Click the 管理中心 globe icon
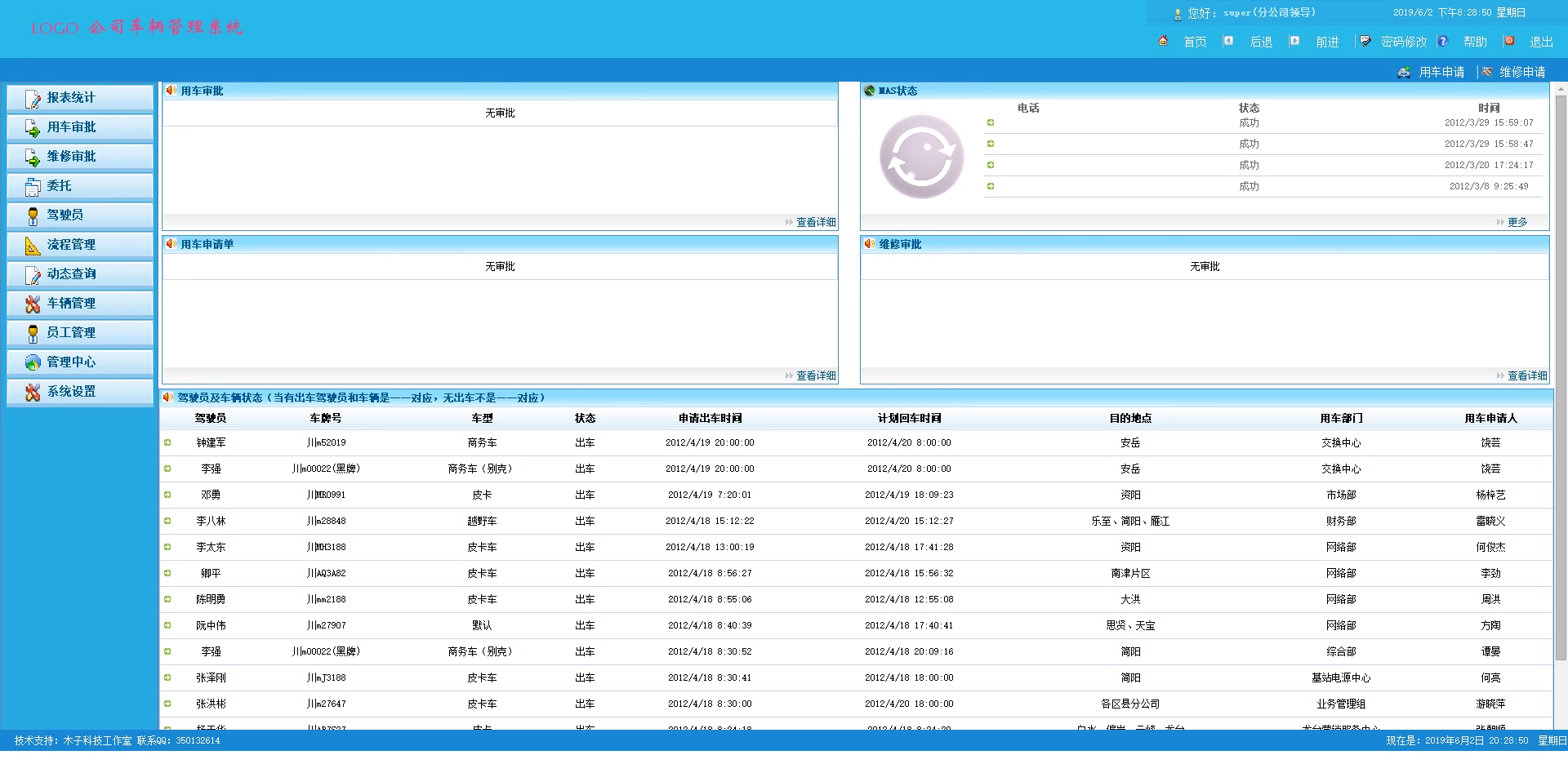The width and height of the screenshot is (1568, 764). [x=33, y=362]
